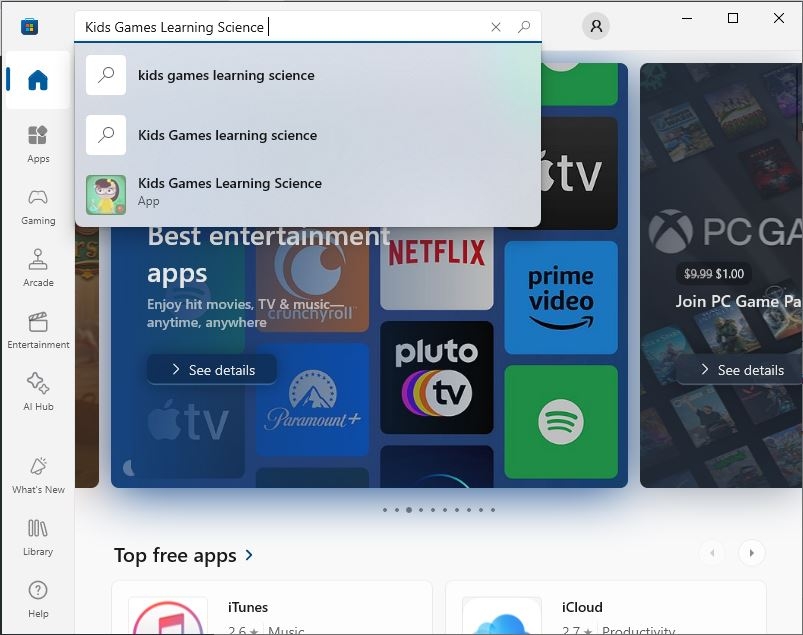The width and height of the screenshot is (803, 635).
Task: Click the $1.00 price on PC Game Pass
Action: pyautogui.click(x=730, y=274)
